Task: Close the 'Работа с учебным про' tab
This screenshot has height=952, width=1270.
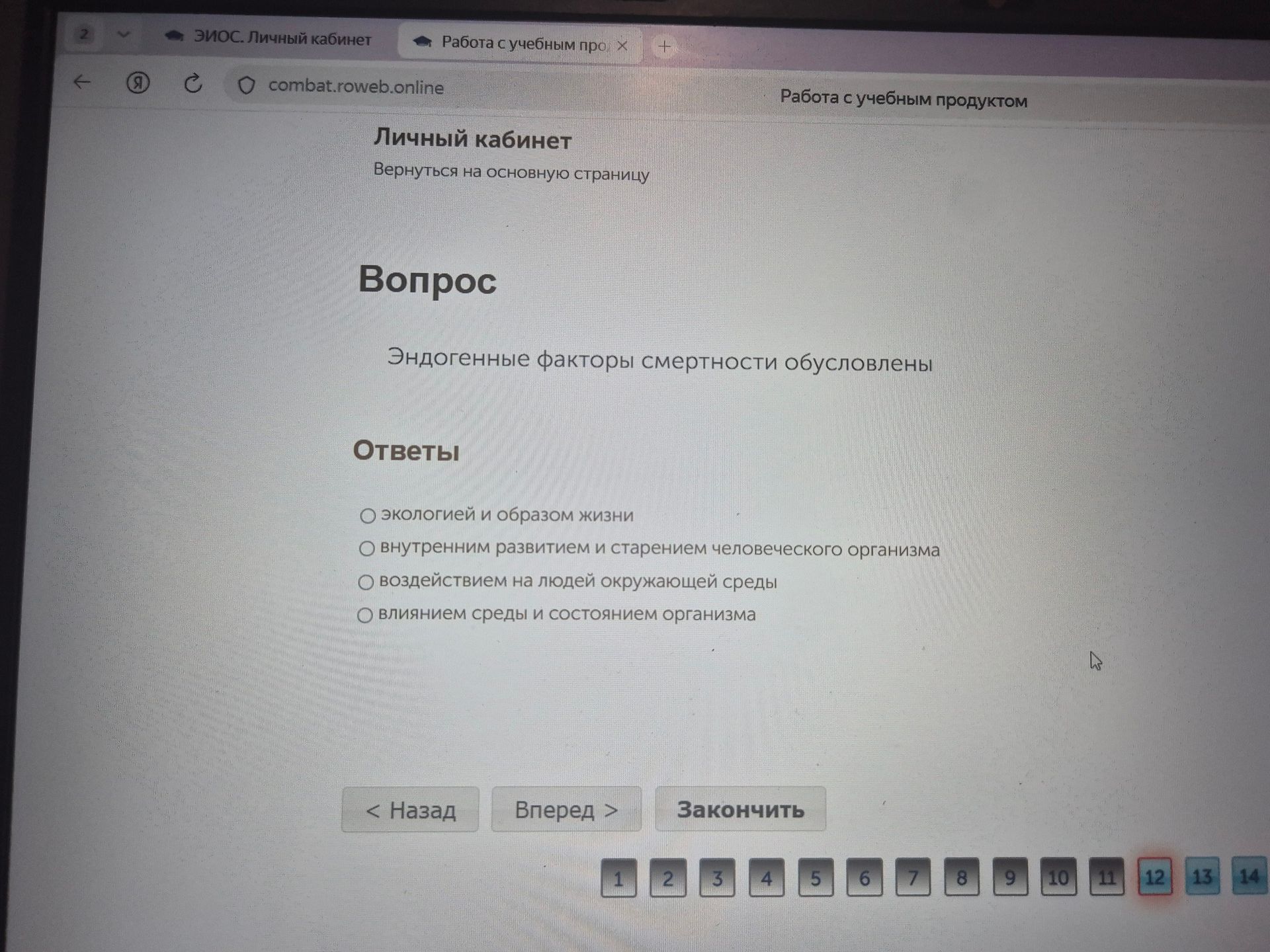Action: [x=622, y=46]
